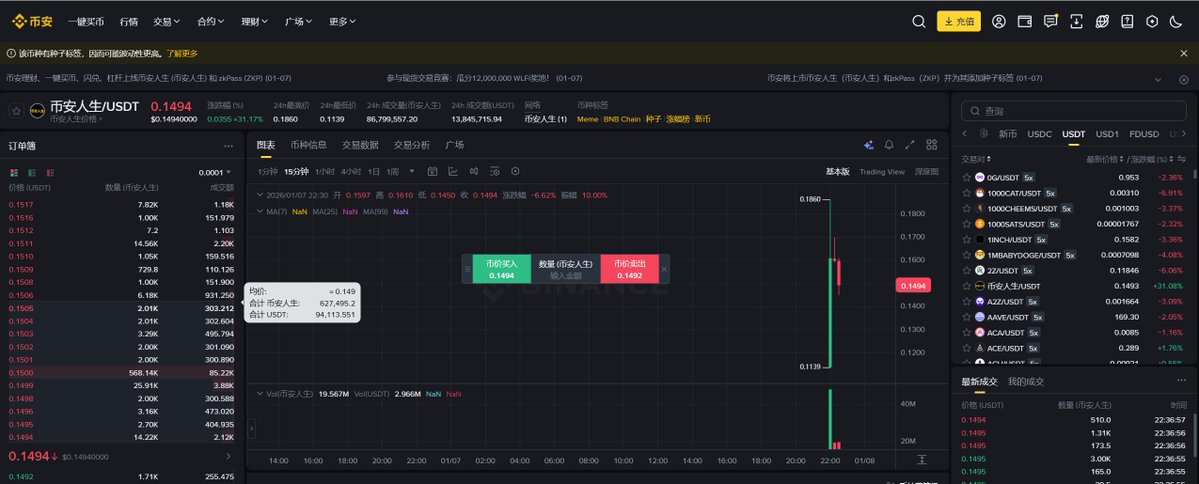Close the announcements ticker bar
The width and height of the screenshot is (1199, 484).
coord(1184,79)
